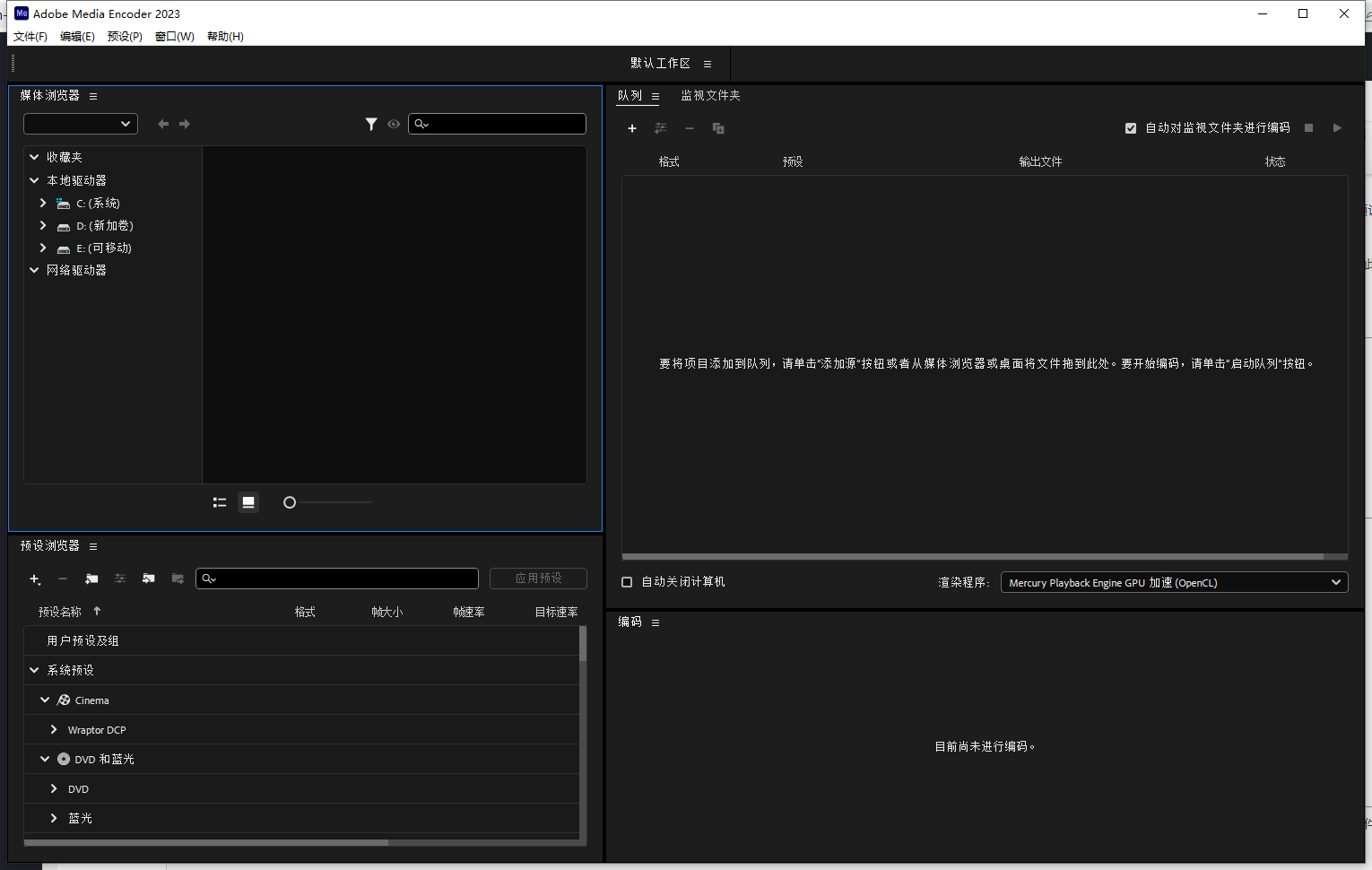Click the preset browser search field

[336, 579]
